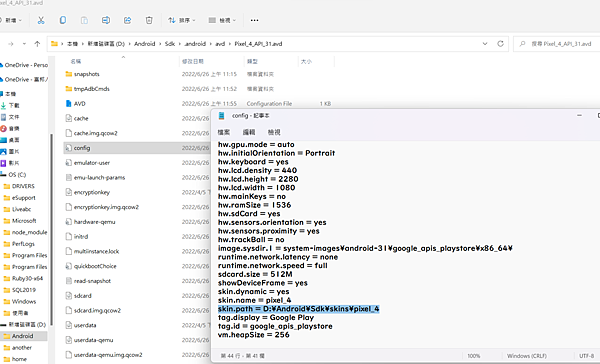600x364 pixels.
Task: Click the highlighted skin.path line in Notepad
Action: tap(298, 309)
